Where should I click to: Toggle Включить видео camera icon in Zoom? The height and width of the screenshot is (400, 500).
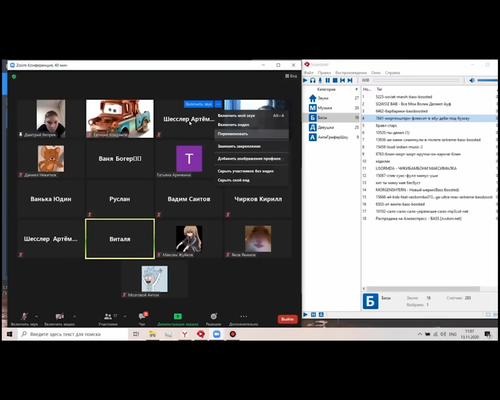pos(60,316)
